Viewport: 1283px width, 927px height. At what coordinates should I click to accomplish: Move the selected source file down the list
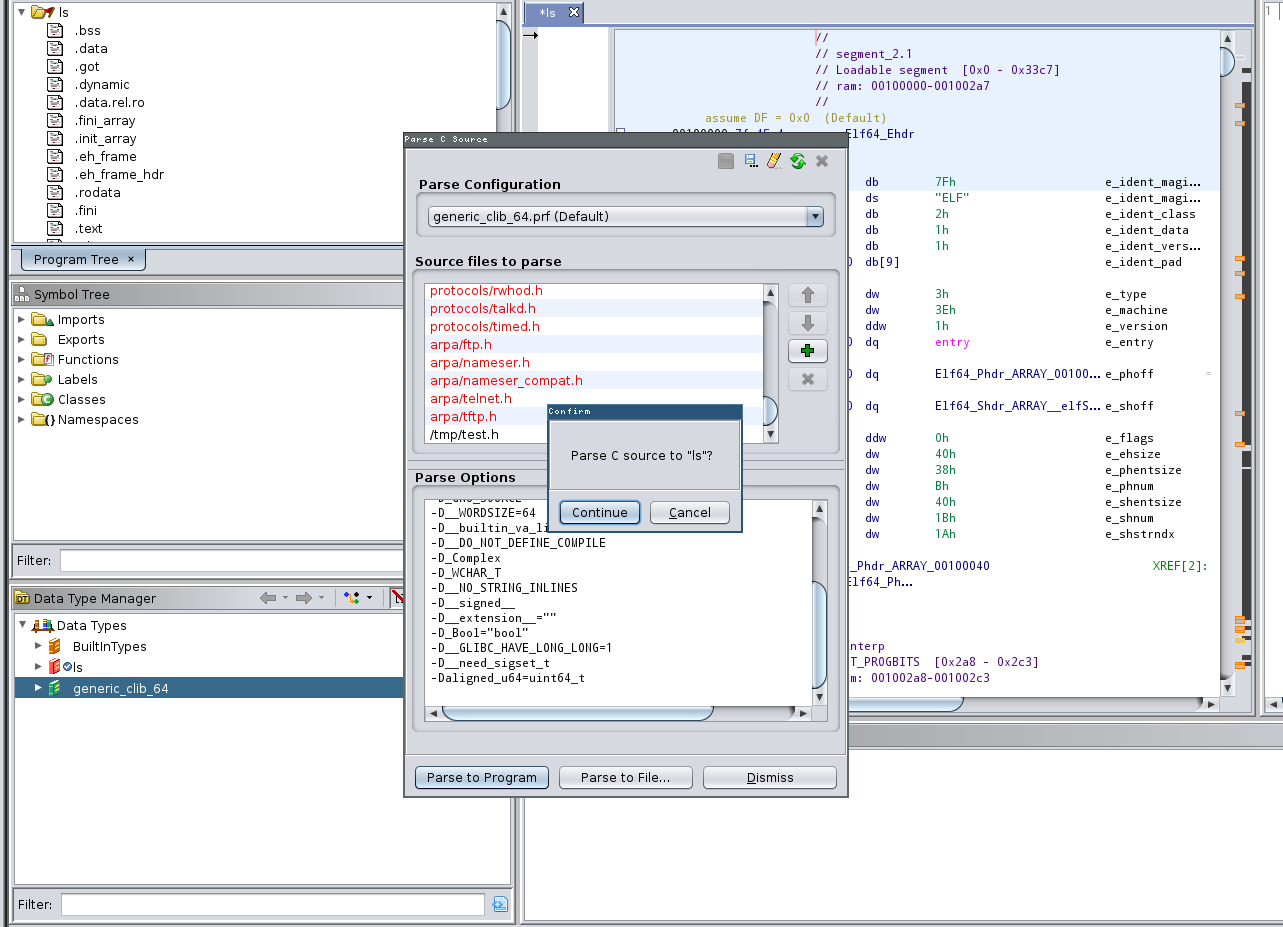(807, 322)
